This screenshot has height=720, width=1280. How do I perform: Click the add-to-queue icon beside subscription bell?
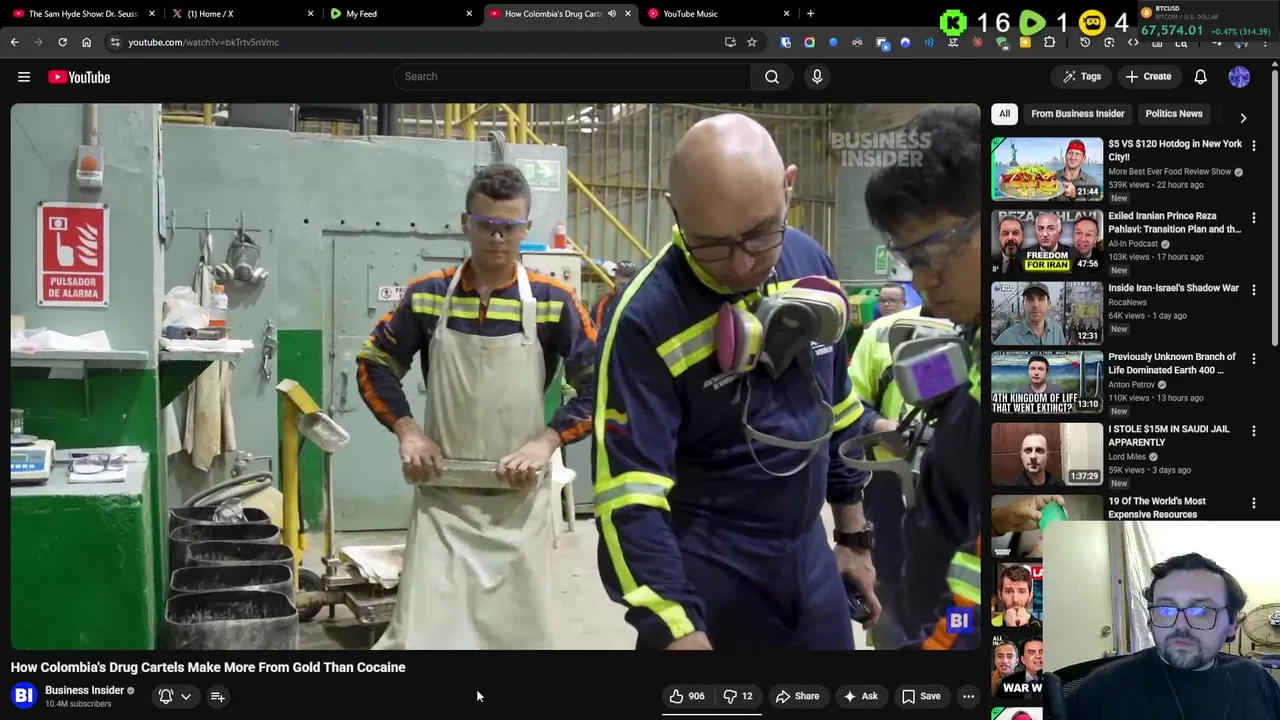click(x=217, y=696)
